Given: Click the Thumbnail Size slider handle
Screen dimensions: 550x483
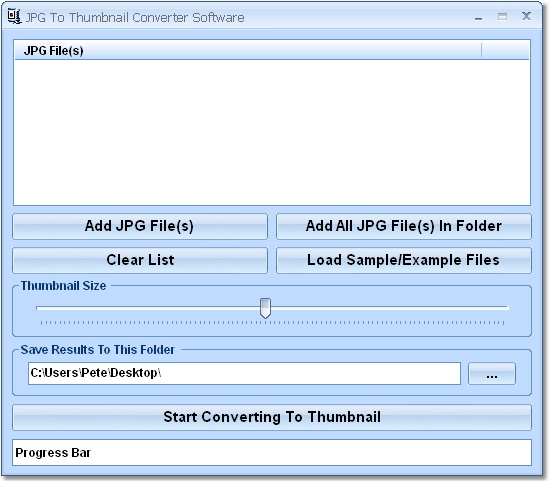Looking at the screenshot, I should coord(266,308).
